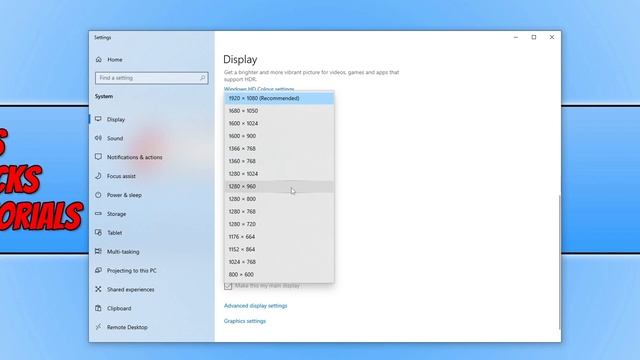Image resolution: width=640 pixels, height=360 pixels.
Task: Click the Projecting to this PC icon
Action: pyautogui.click(x=98, y=270)
